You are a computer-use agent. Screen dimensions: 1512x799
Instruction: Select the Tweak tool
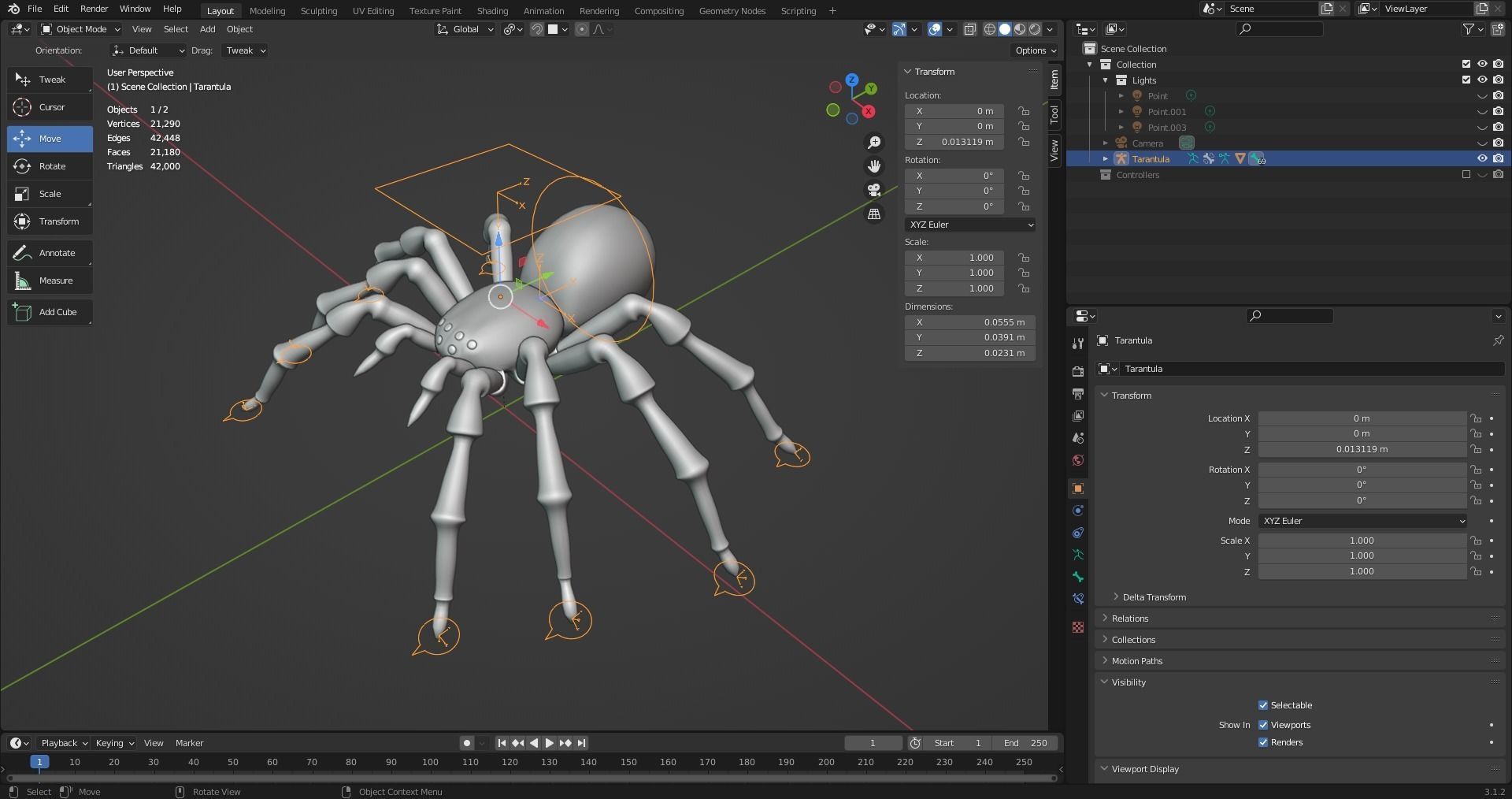pyautogui.click(x=50, y=80)
